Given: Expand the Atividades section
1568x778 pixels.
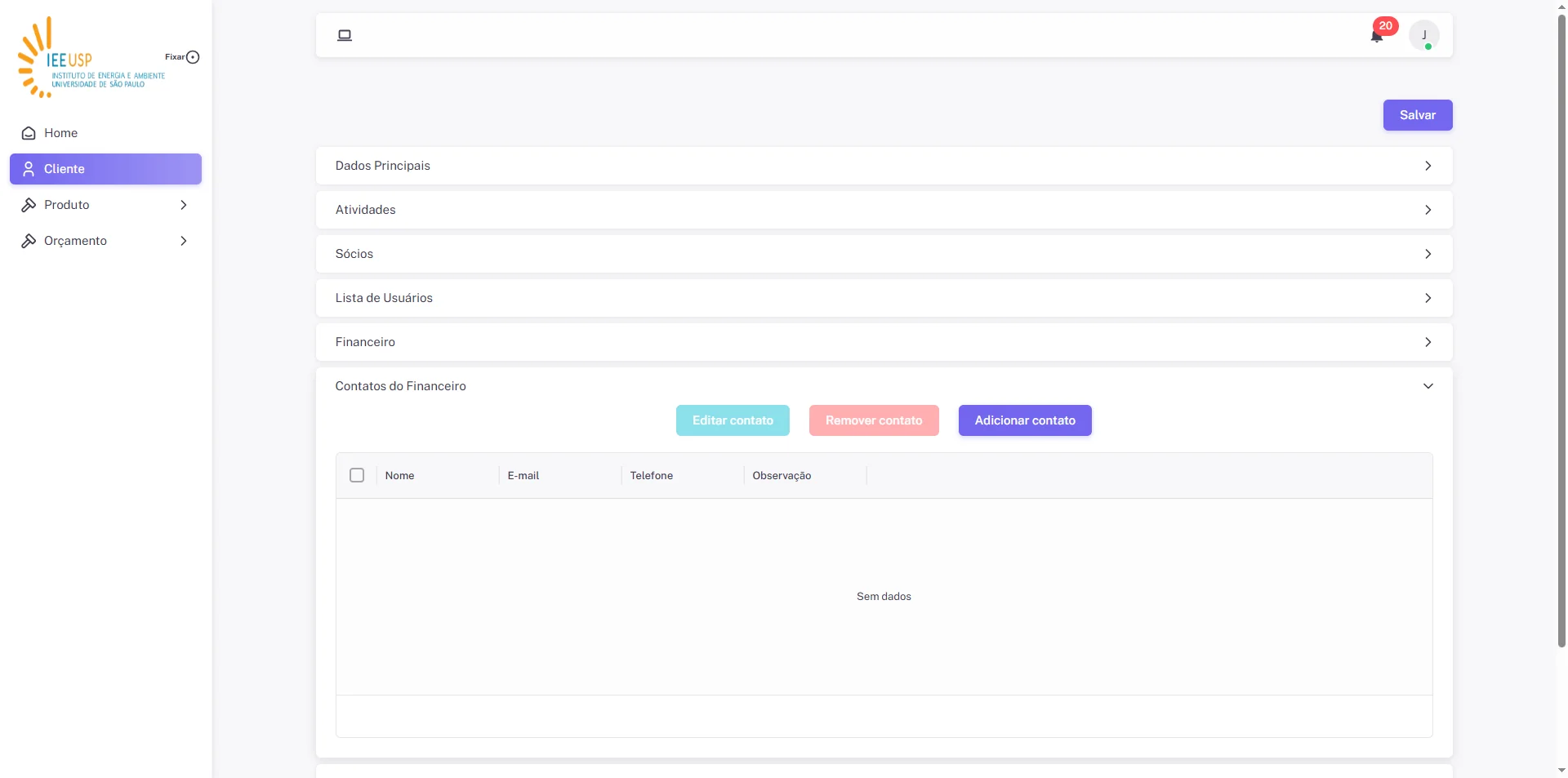Looking at the screenshot, I should coord(884,210).
